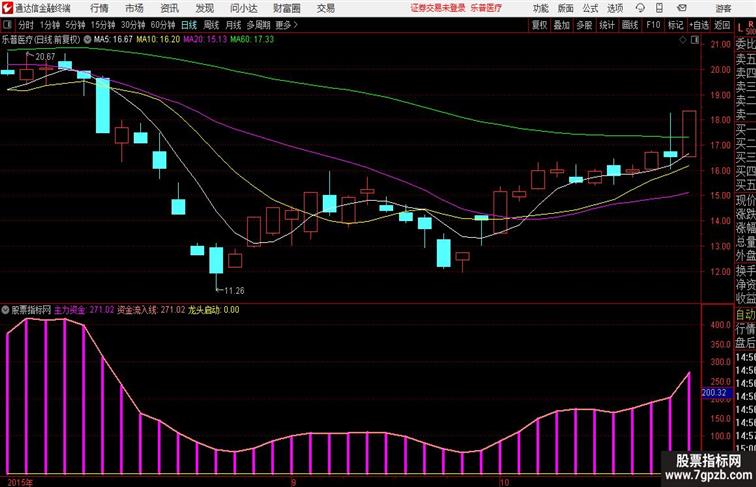The image size is (756, 487).
Task: Click the 乐普医疗(日线 前复权) chart title
Action: 41,40
